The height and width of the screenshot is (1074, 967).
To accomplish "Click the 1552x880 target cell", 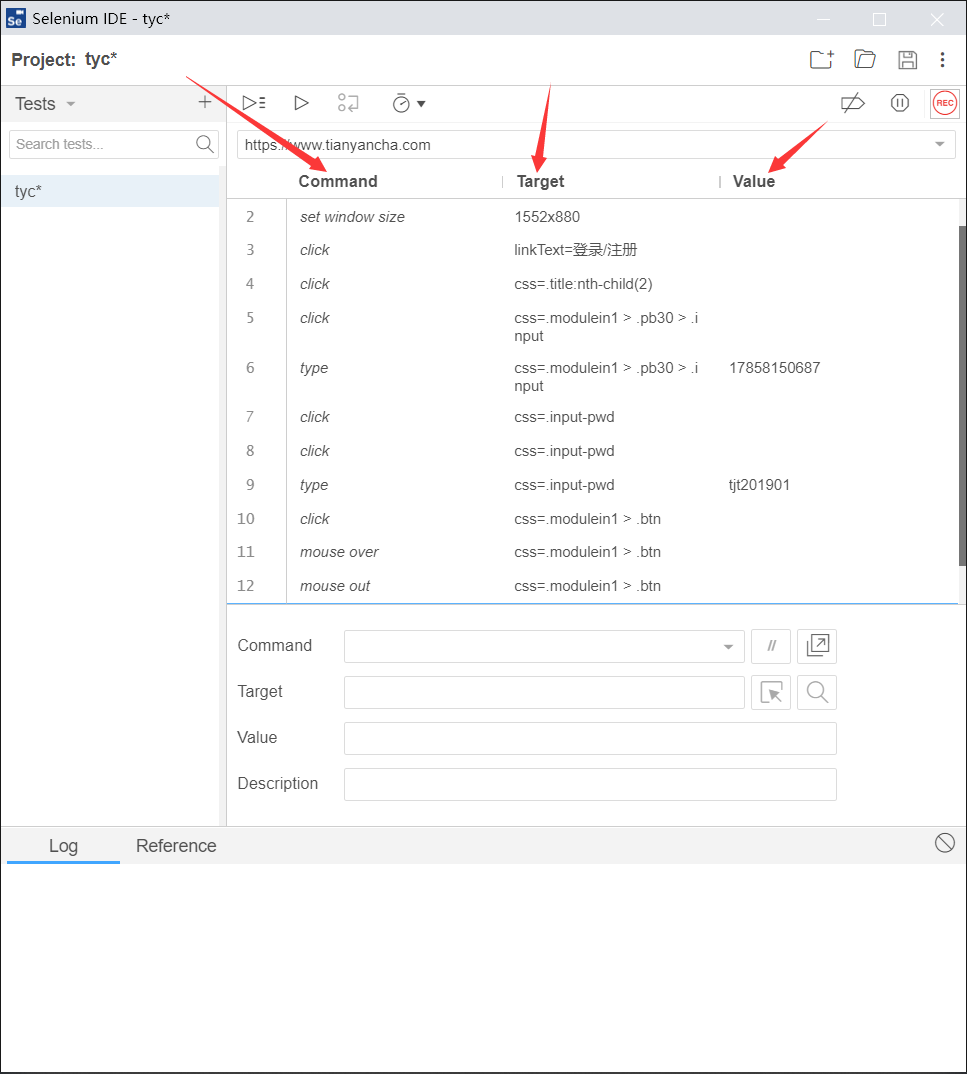I will pos(547,217).
